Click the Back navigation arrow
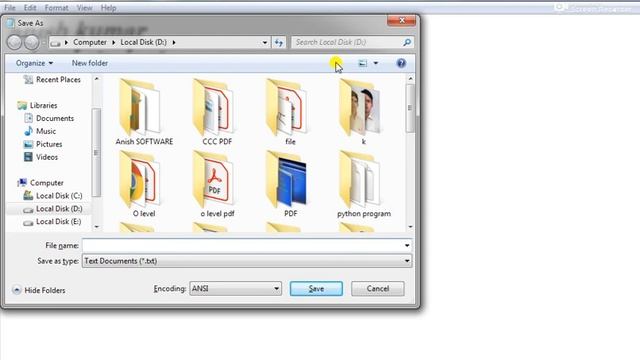The height and width of the screenshot is (360, 640). click(x=15, y=42)
